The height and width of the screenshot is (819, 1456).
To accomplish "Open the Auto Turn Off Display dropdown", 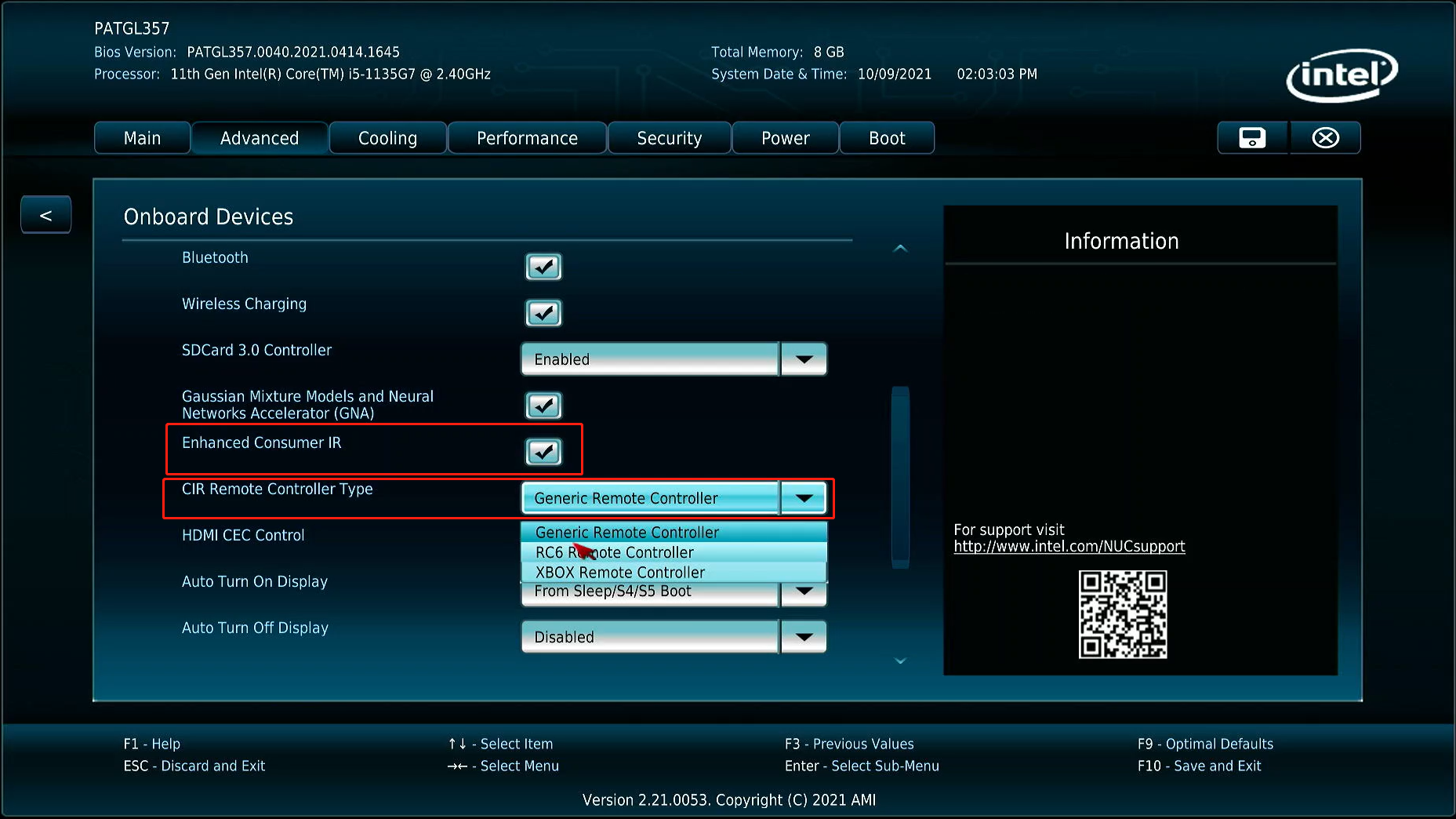I will pos(674,637).
